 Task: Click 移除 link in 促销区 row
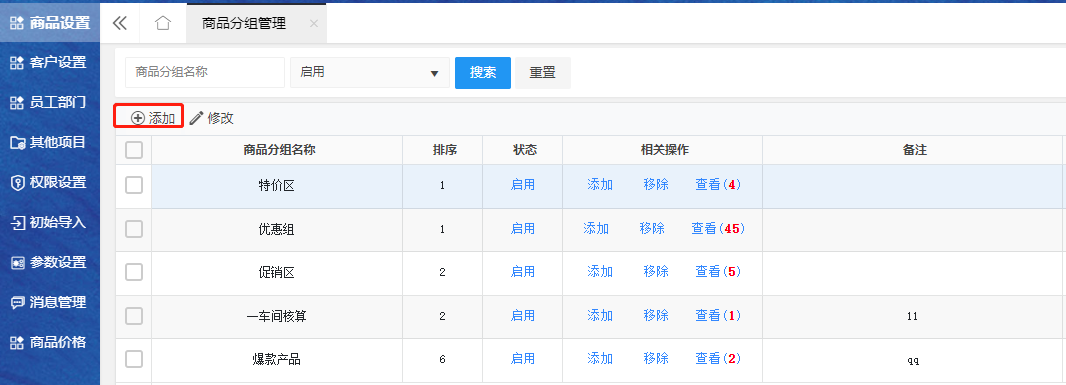pos(656,272)
